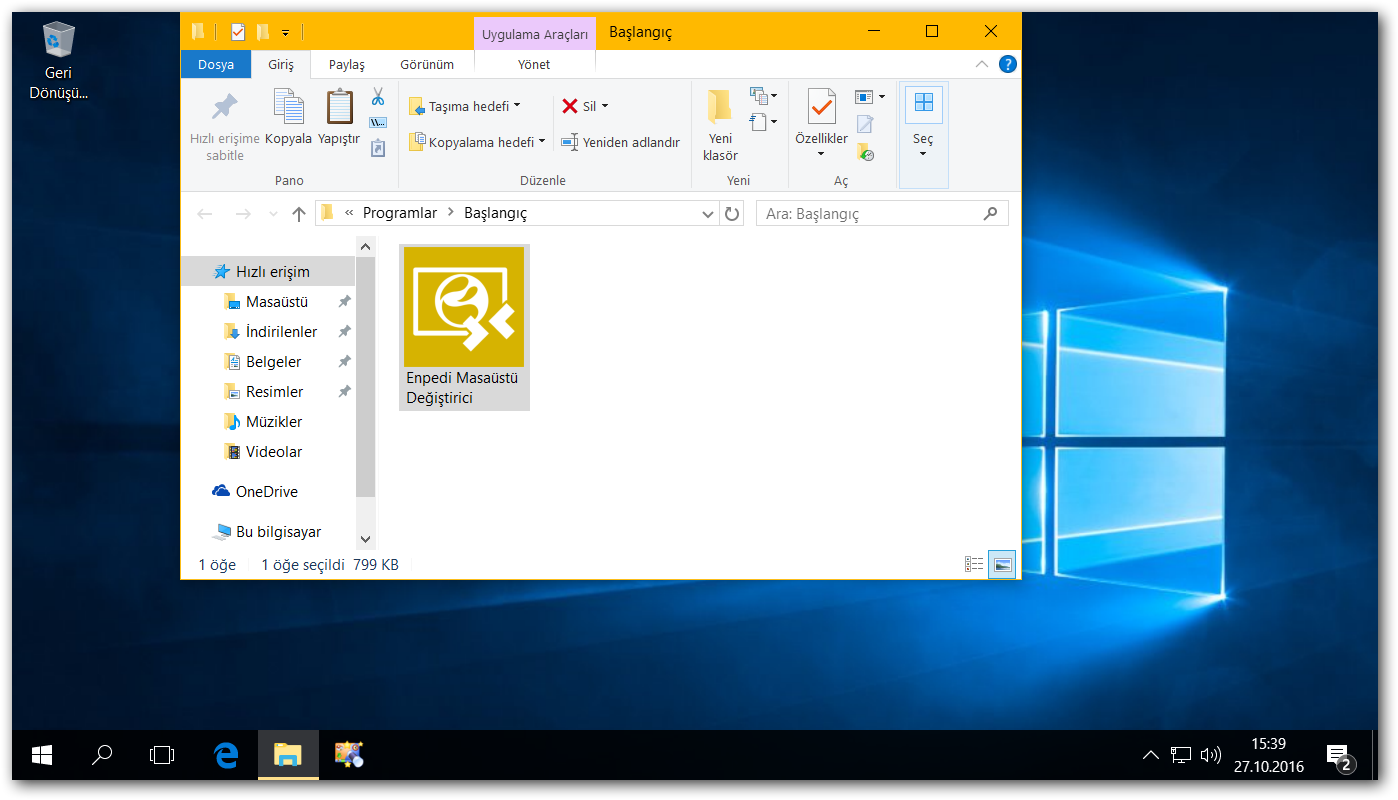Click File Explorer icon on taskbar
The height and width of the screenshot is (800, 1398).
pos(288,755)
